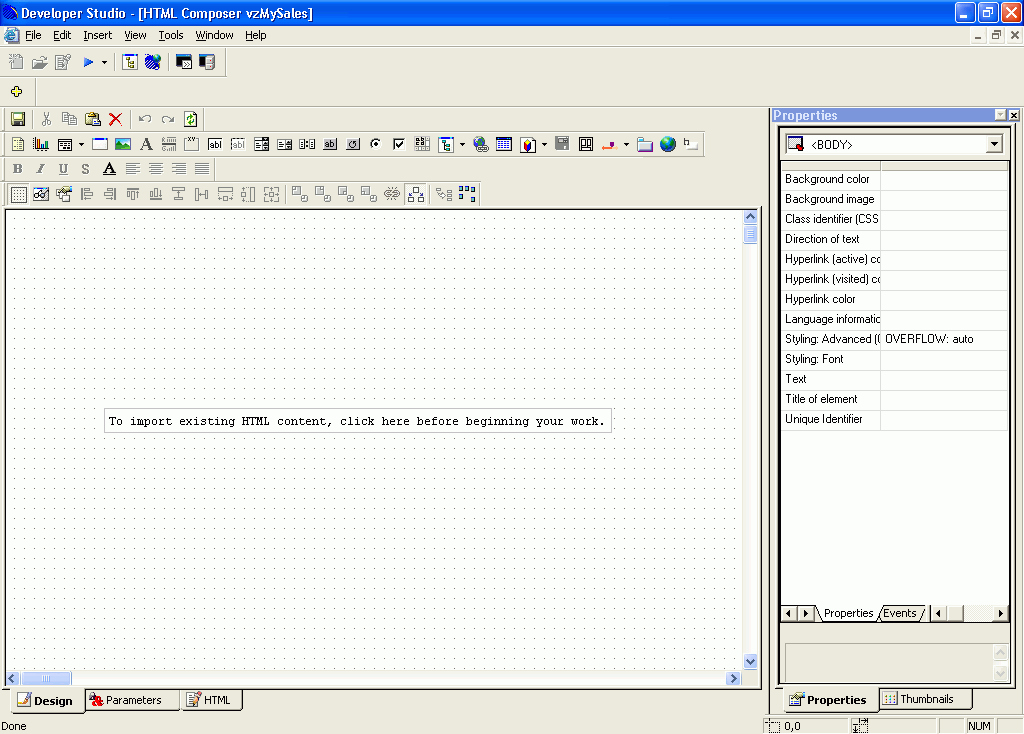The height and width of the screenshot is (734, 1024).
Task: Click the Background color value field
Action: pos(944,179)
